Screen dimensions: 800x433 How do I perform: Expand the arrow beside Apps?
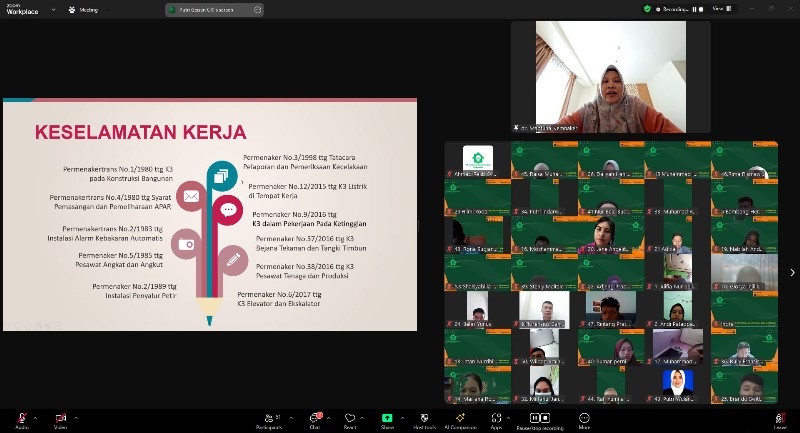[x=508, y=418]
